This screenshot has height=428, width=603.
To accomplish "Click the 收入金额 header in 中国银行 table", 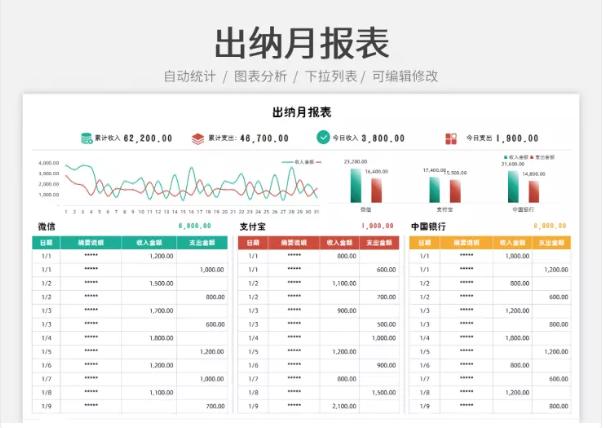I will tap(512, 243).
